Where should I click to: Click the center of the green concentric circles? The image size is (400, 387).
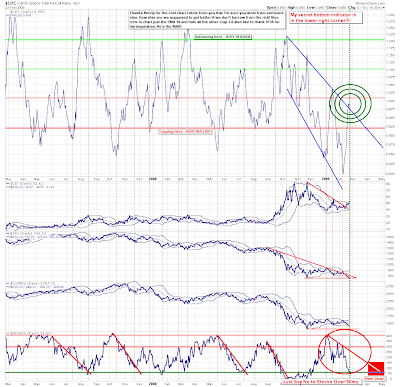tap(350, 103)
